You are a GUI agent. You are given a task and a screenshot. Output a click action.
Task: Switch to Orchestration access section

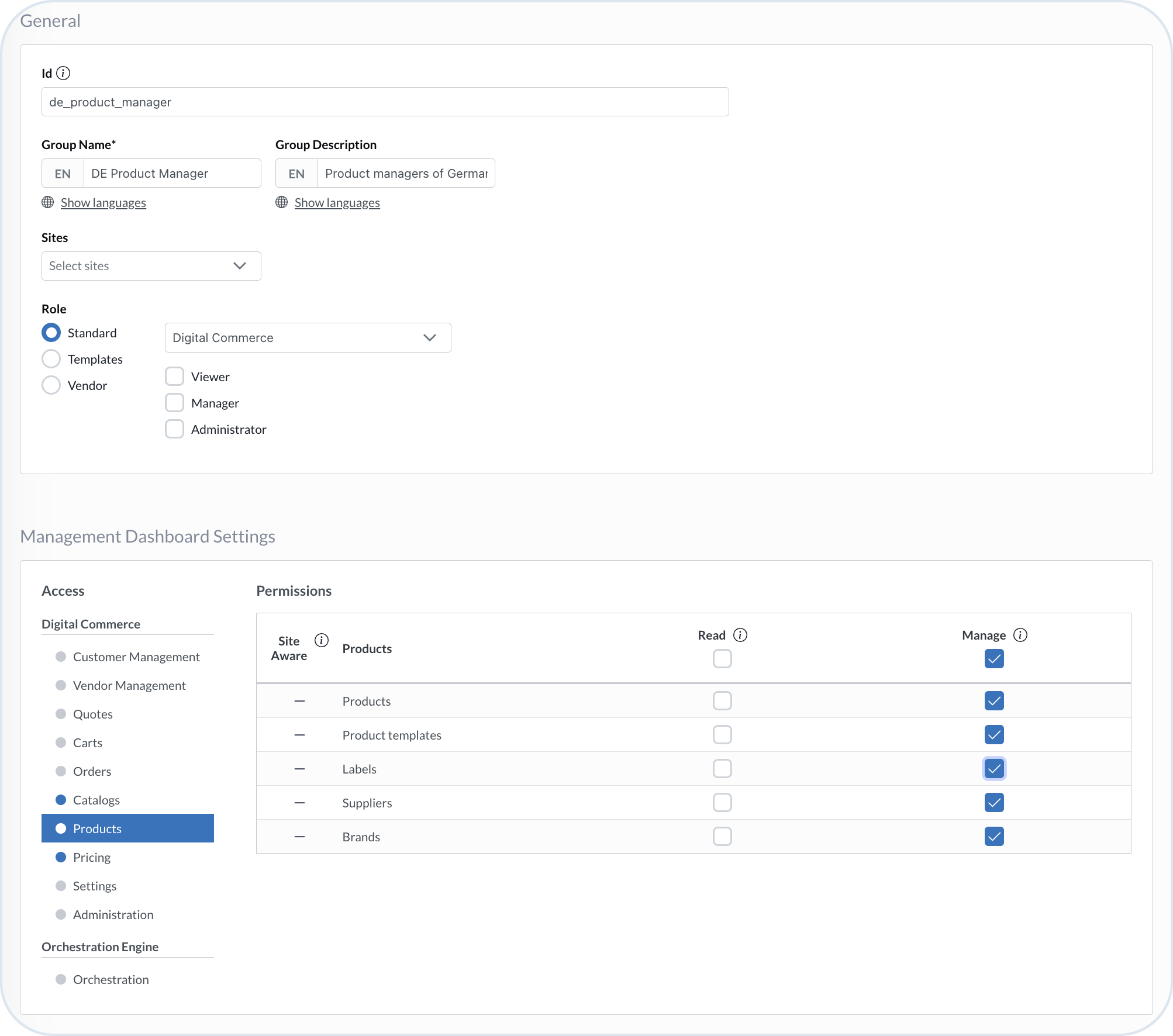click(x=111, y=979)
